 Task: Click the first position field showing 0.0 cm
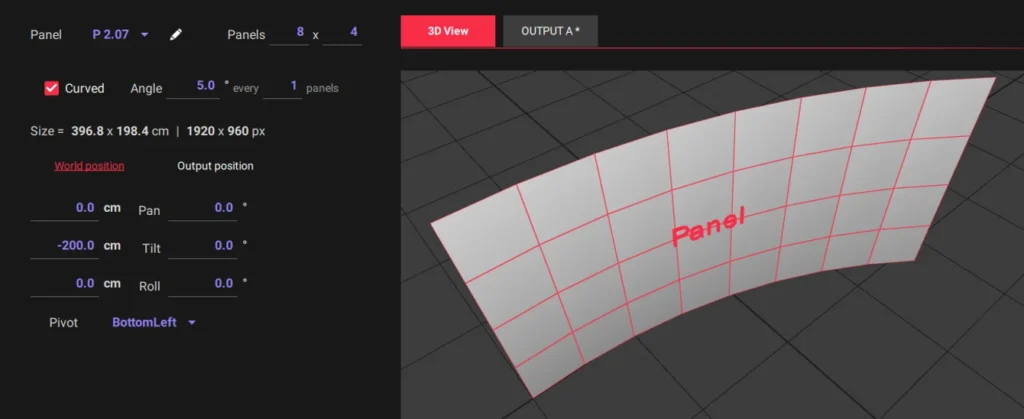click(x=64, y=208)
